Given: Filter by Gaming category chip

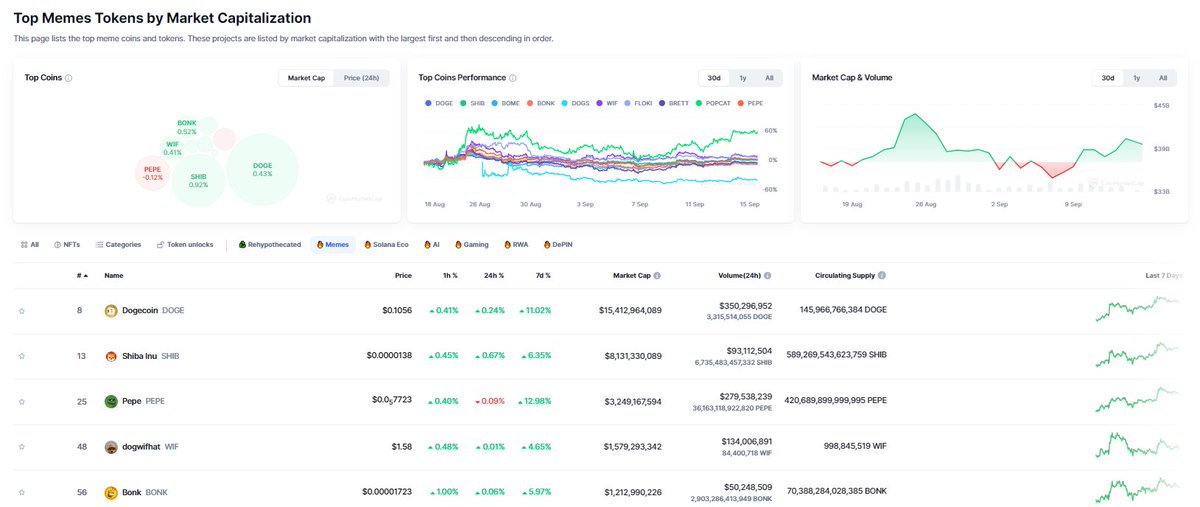Looking at the screenshot, I should tap(472, 244).
